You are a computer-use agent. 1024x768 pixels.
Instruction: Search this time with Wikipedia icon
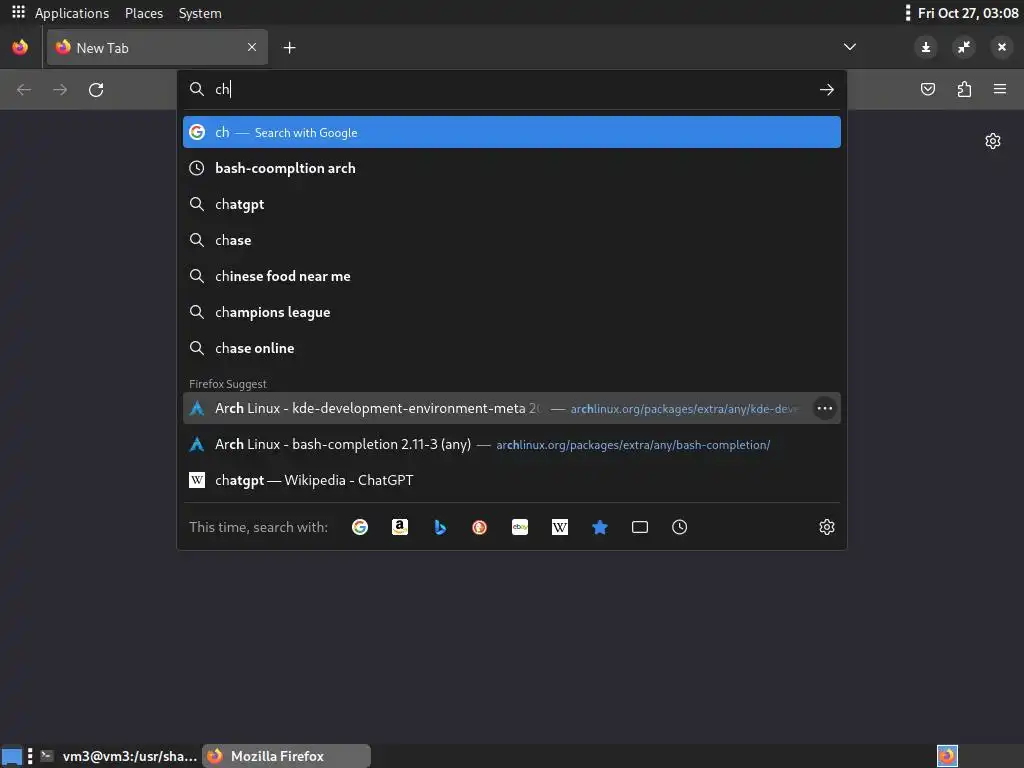point(560,527)
